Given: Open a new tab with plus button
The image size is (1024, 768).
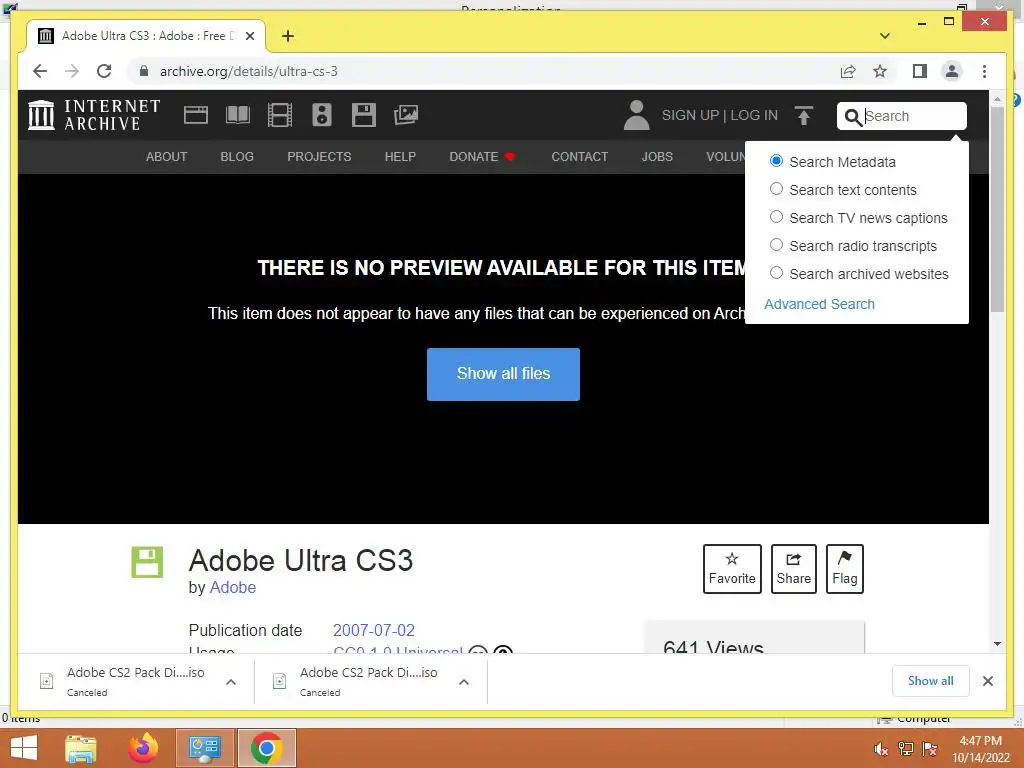Looking at the screenshot, I should 288,36.
